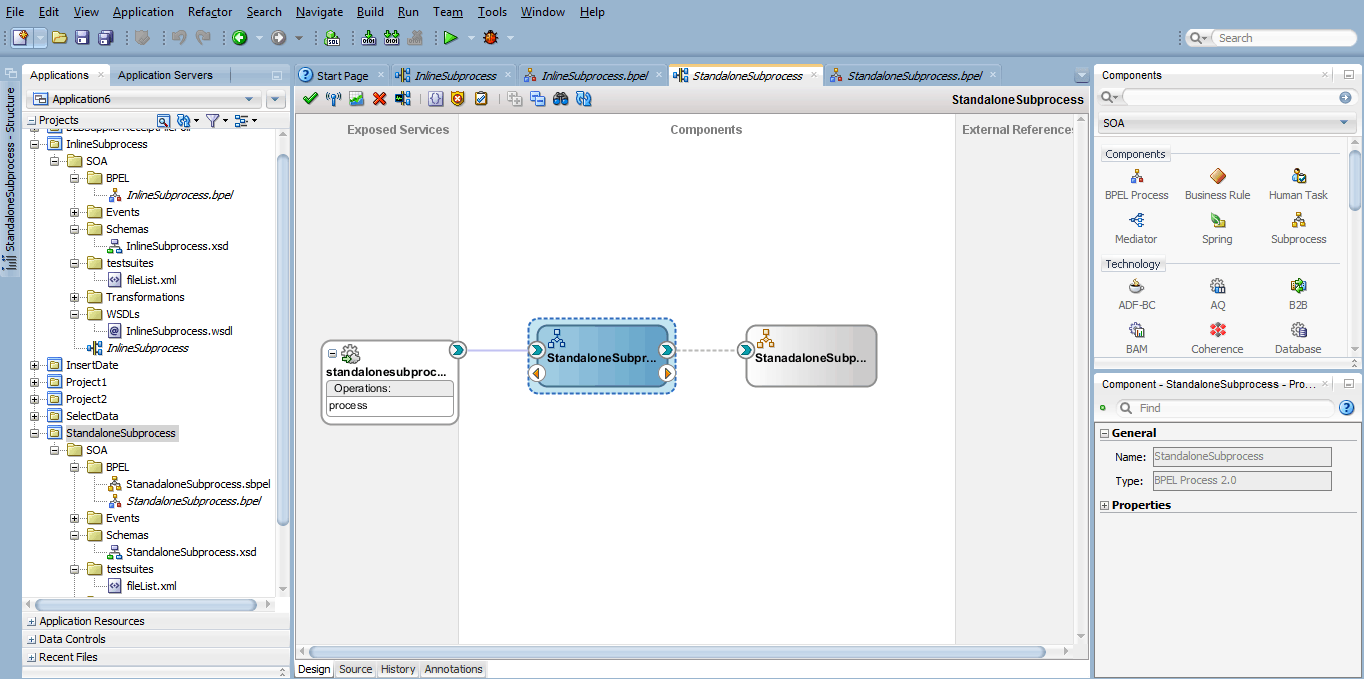Click the SQL worksheet toolbar icon
1364x679 pixels.
click(332, 38)
